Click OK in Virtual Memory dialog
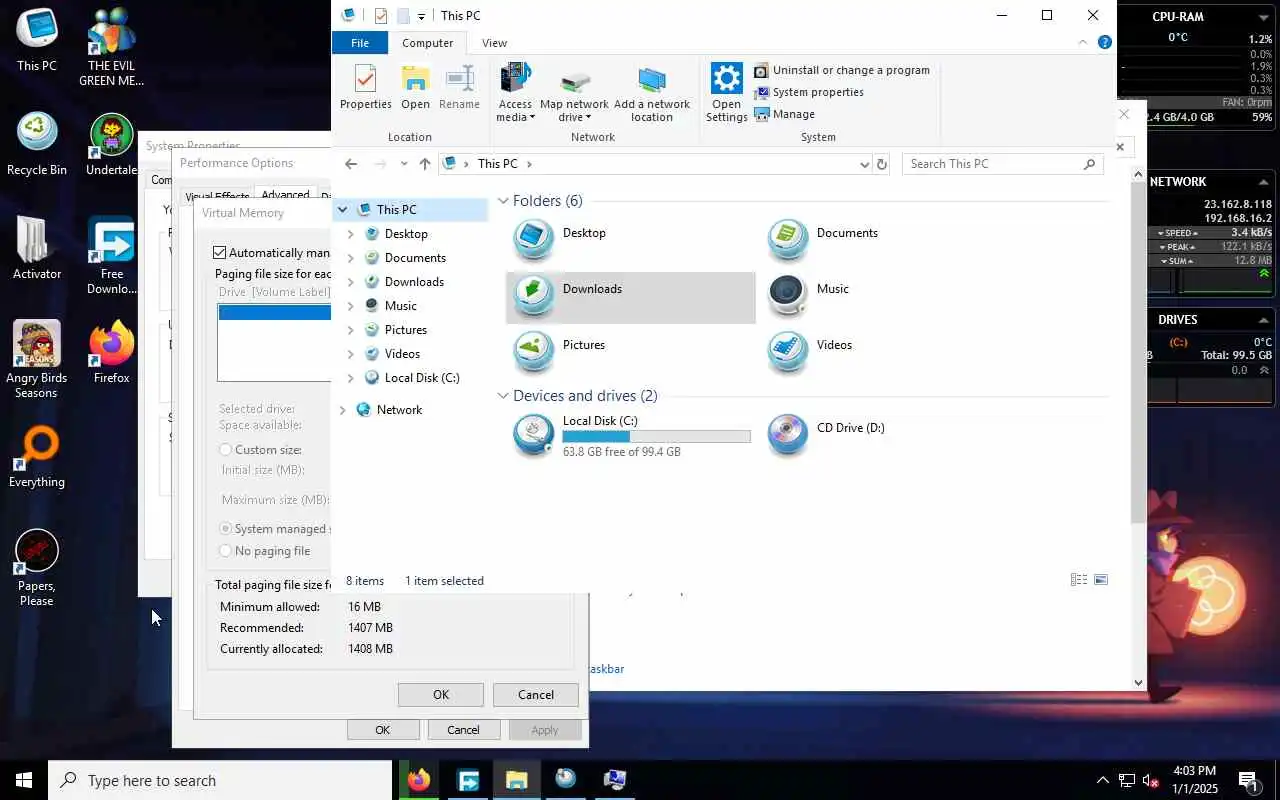This screenshot has width=1280, height=800. coord(441,695)
